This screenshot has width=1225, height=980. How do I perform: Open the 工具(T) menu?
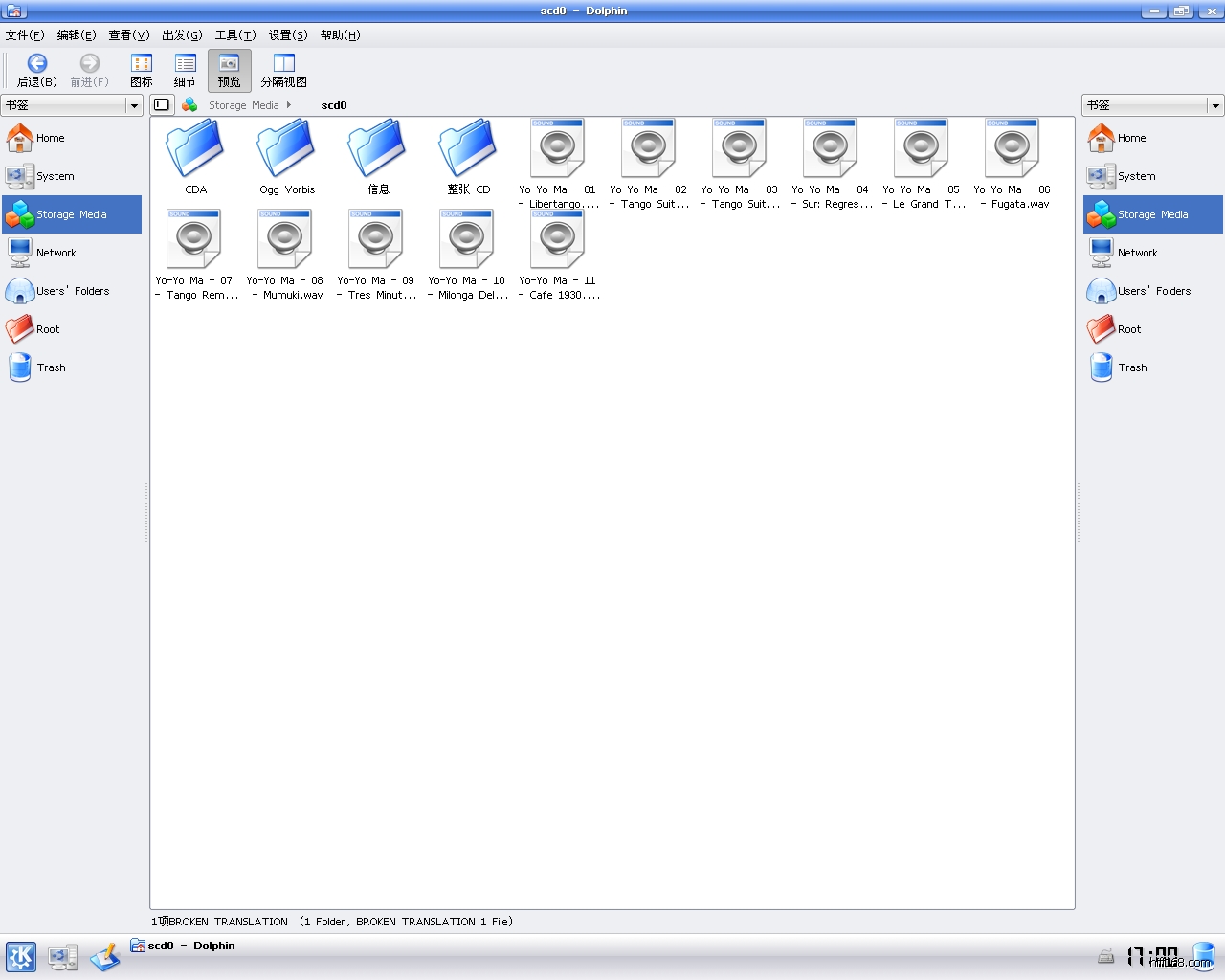coord(235,35)
